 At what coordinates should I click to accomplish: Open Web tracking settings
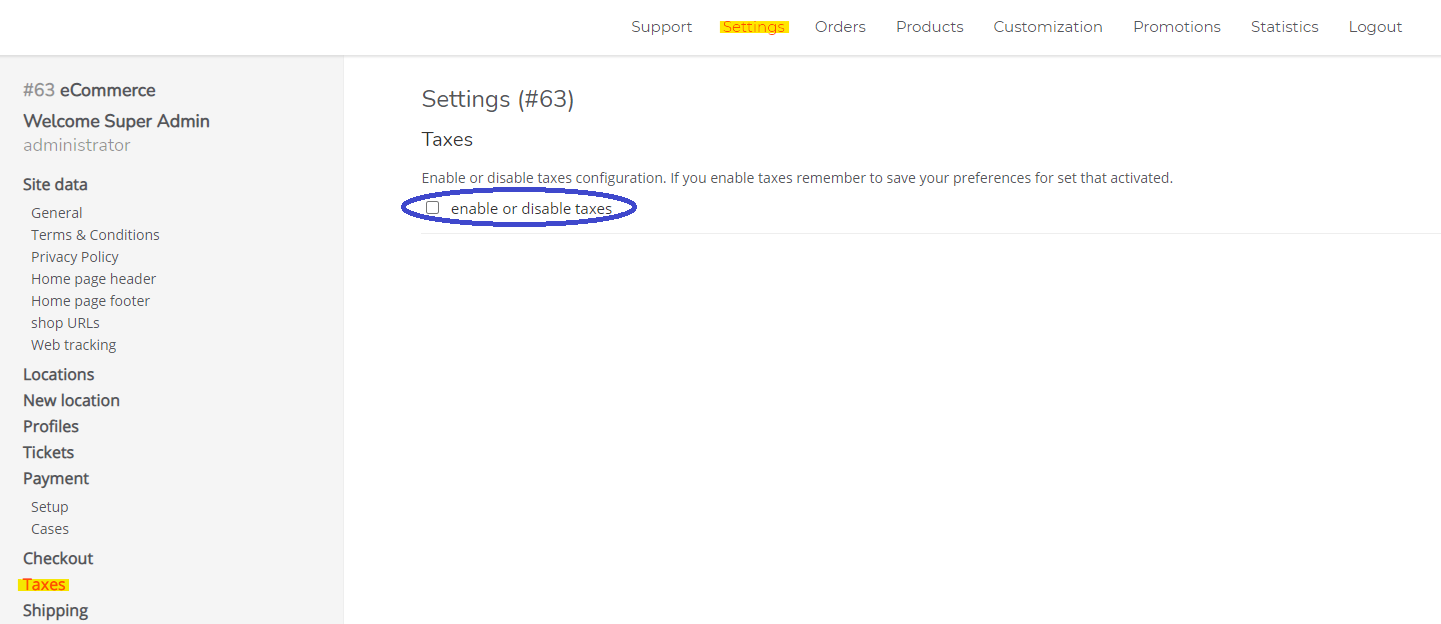pyautogui.click(x=74, y=345)
